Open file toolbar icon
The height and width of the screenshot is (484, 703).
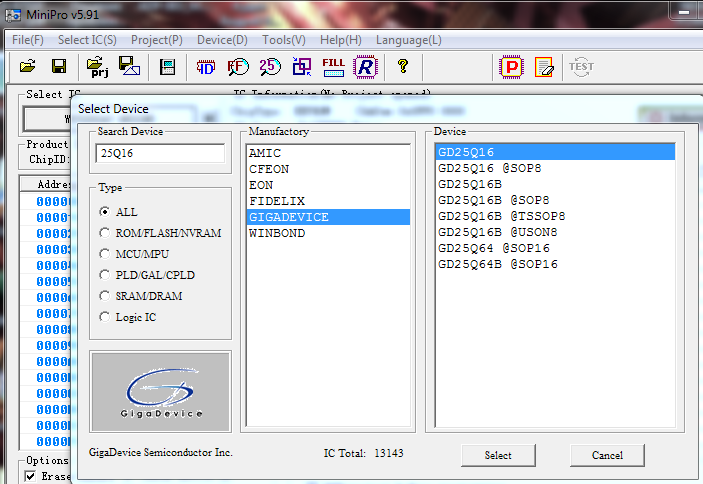(x=27, y=66)
